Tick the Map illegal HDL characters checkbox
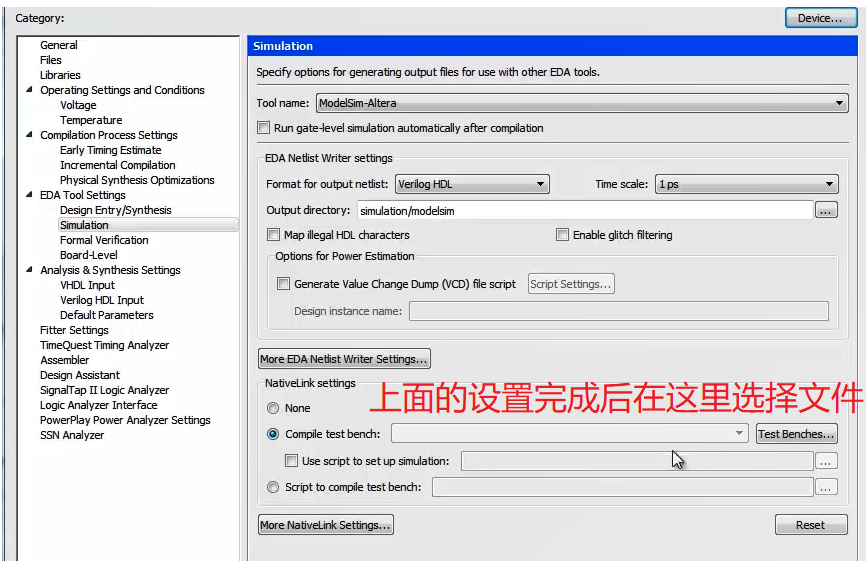Viewport: 866px width, 561px height. pos(274,235)
